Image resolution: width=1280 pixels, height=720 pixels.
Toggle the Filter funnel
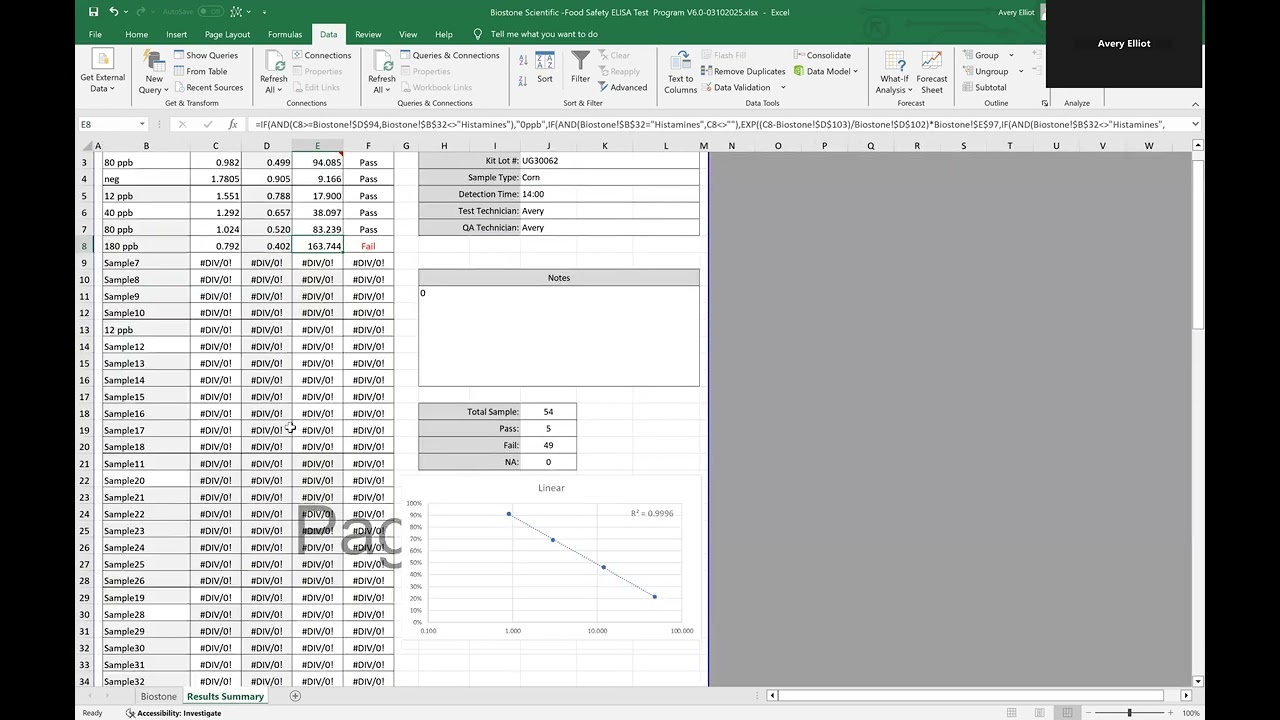pos(580,68)
